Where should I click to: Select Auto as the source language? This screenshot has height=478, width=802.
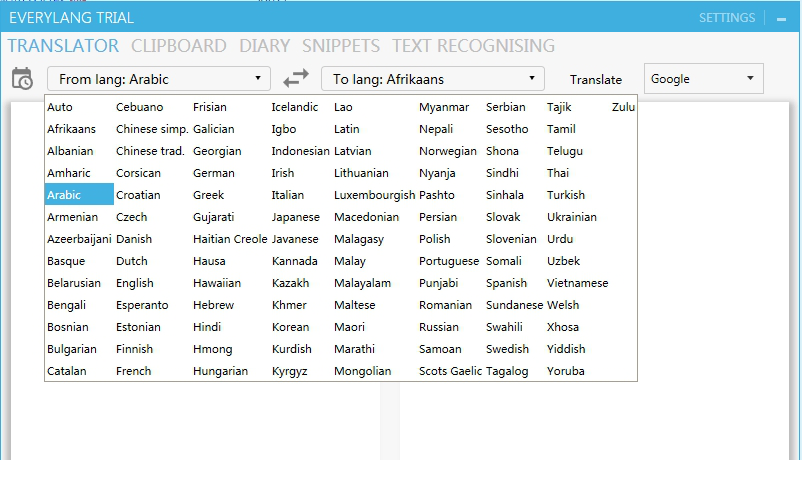point(60,107)
